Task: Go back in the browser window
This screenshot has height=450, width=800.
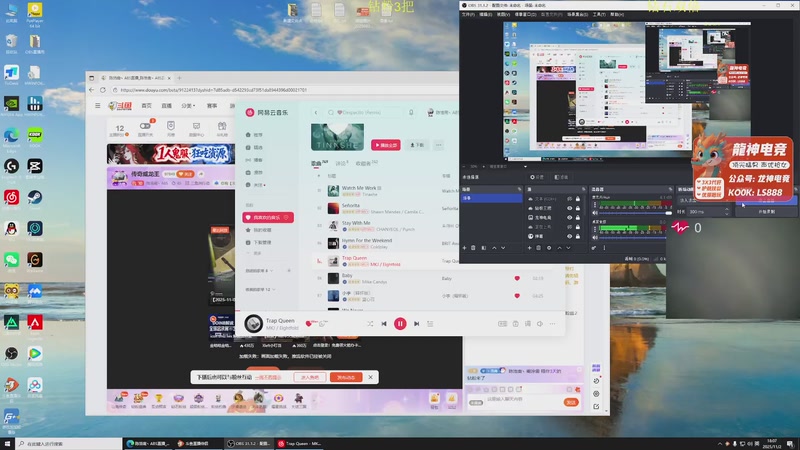Action: (91, 90)
